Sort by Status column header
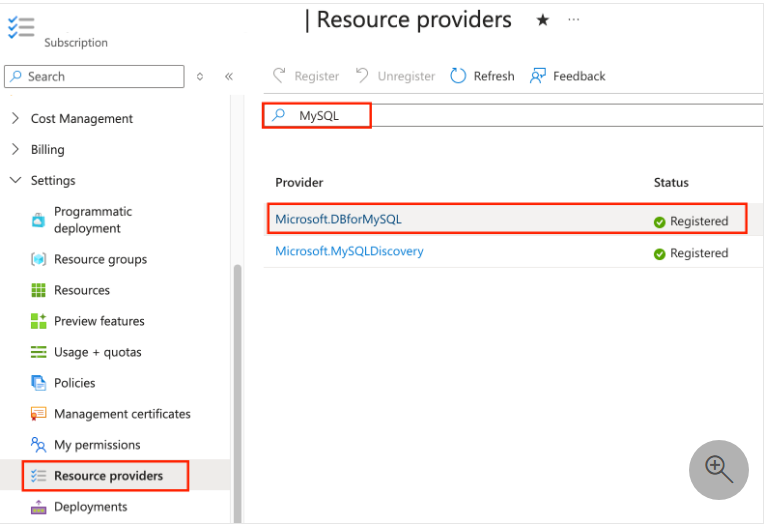This screenshot has width=772, height=526. (x=671, y=183)
